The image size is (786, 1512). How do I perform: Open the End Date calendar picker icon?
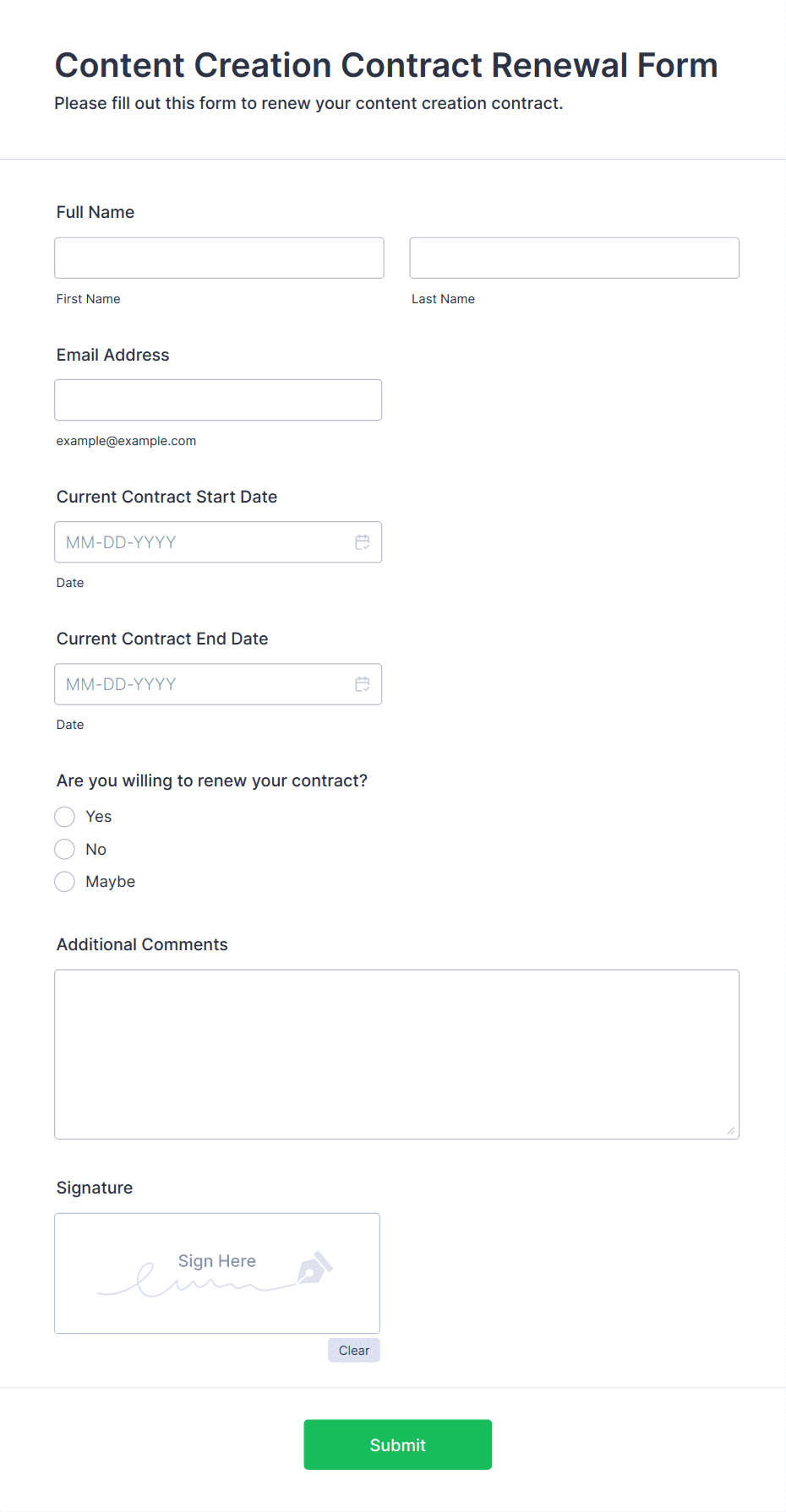(363, 684)
